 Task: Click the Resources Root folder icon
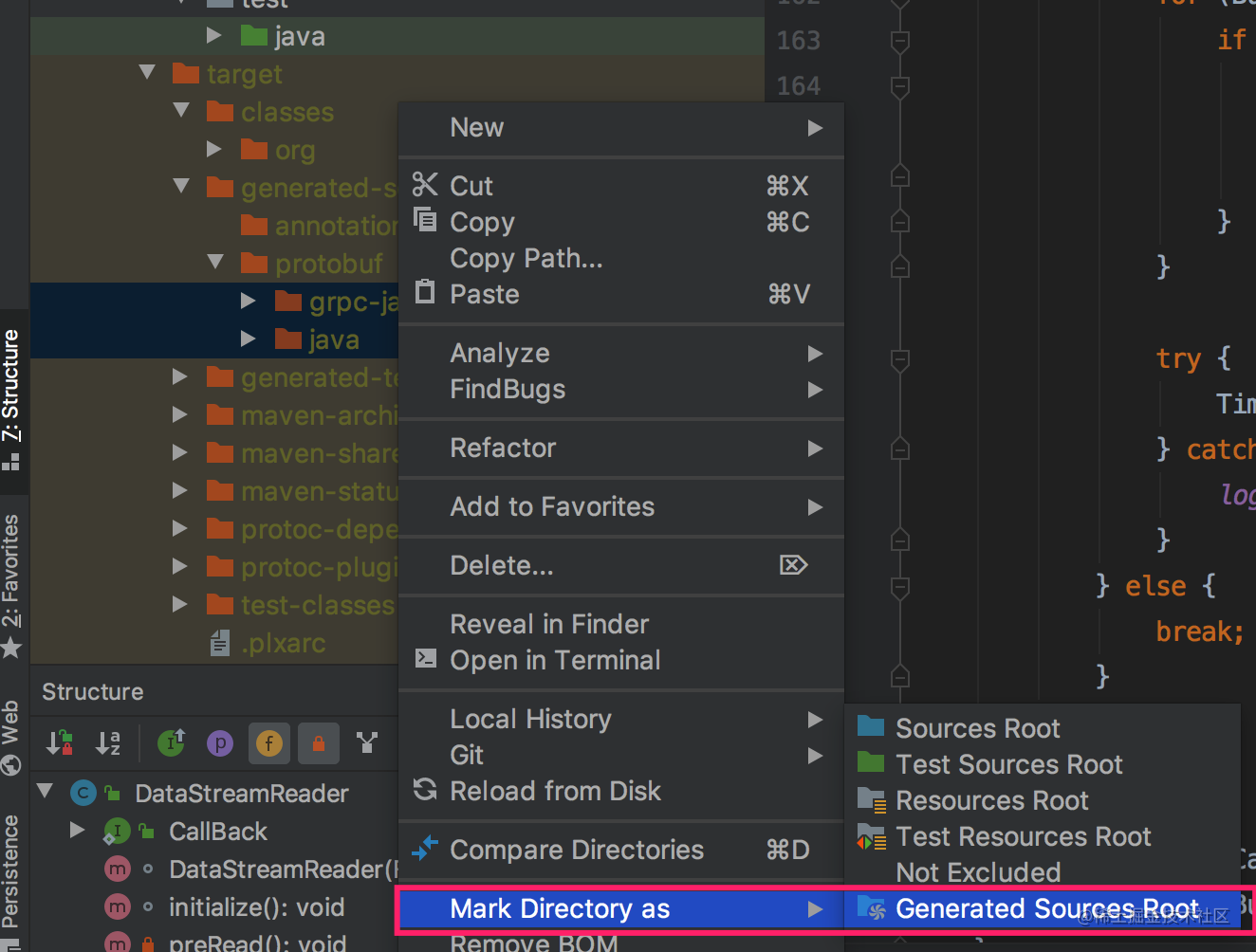[871, 799]
